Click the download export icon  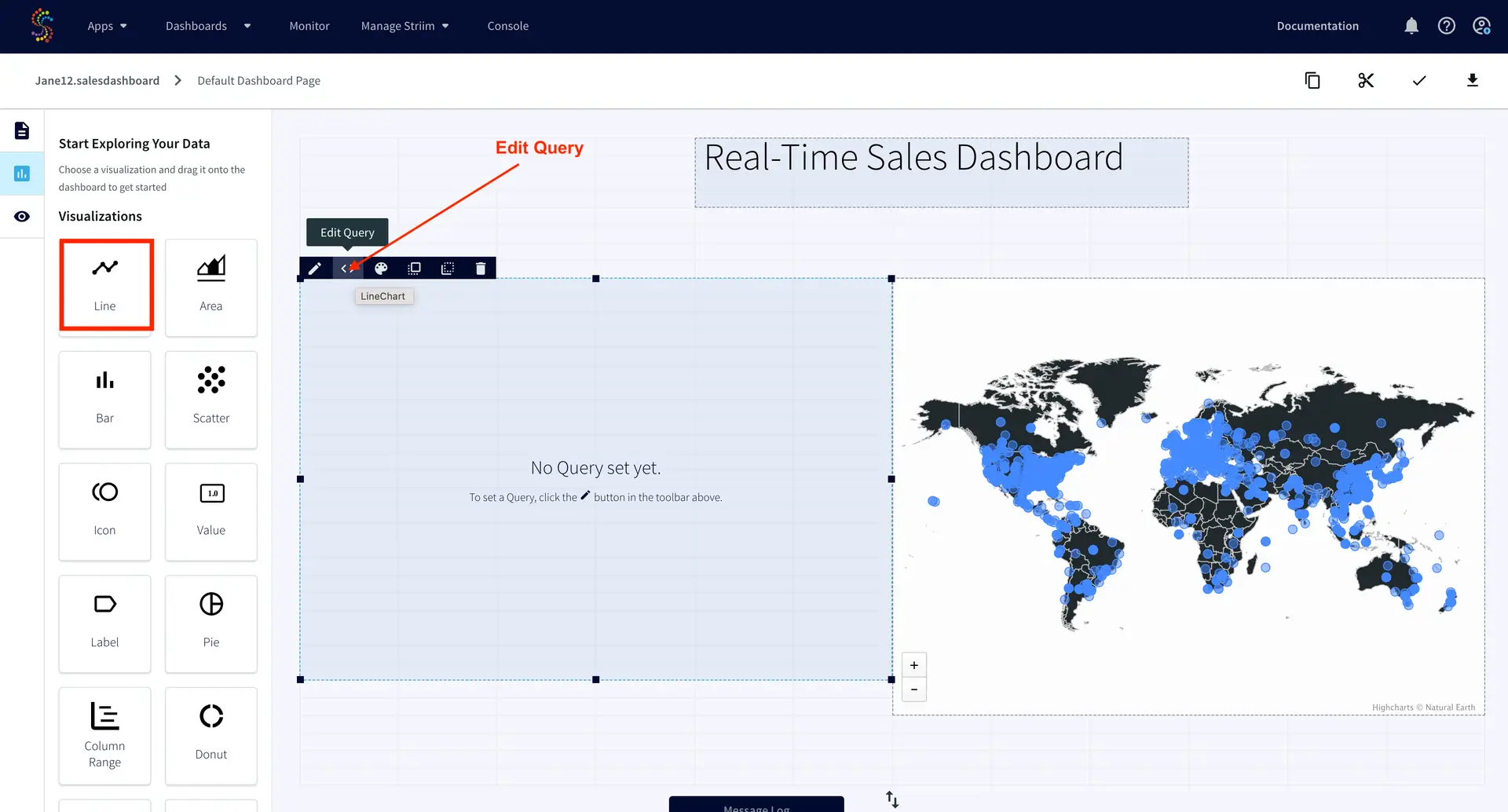pos(1473,80)
